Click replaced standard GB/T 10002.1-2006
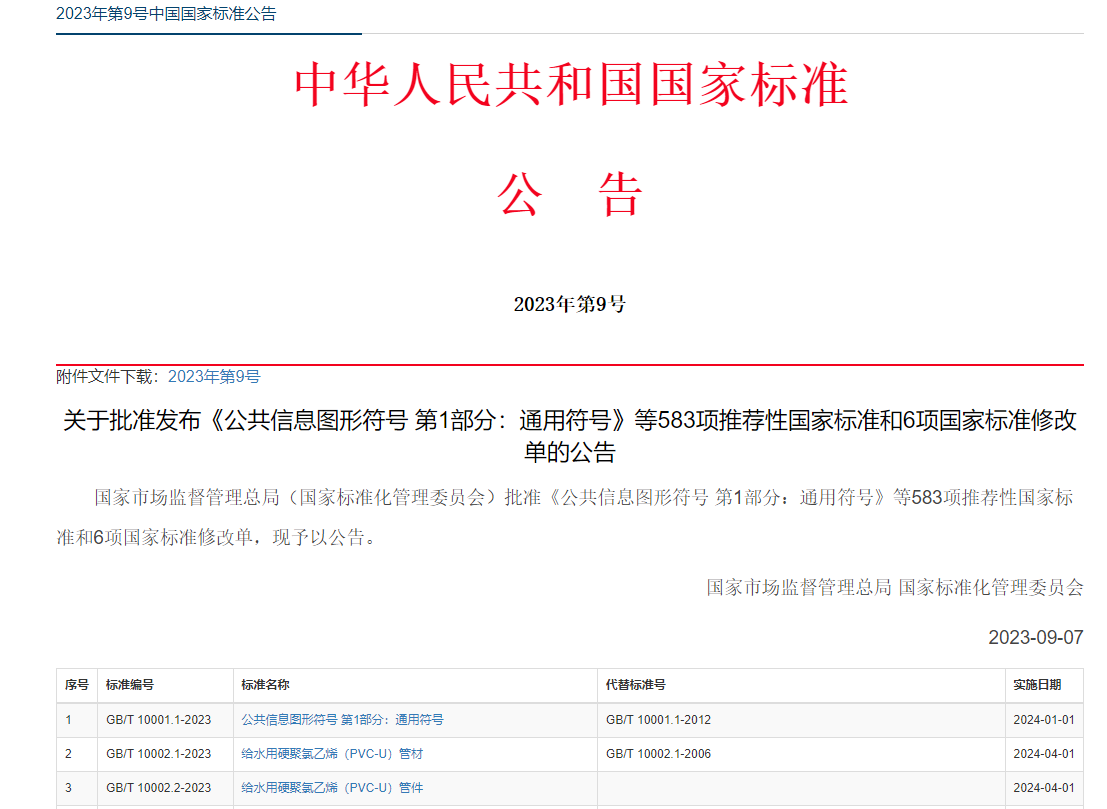Viewport: 1107px width, 809px height. (658, 753)
